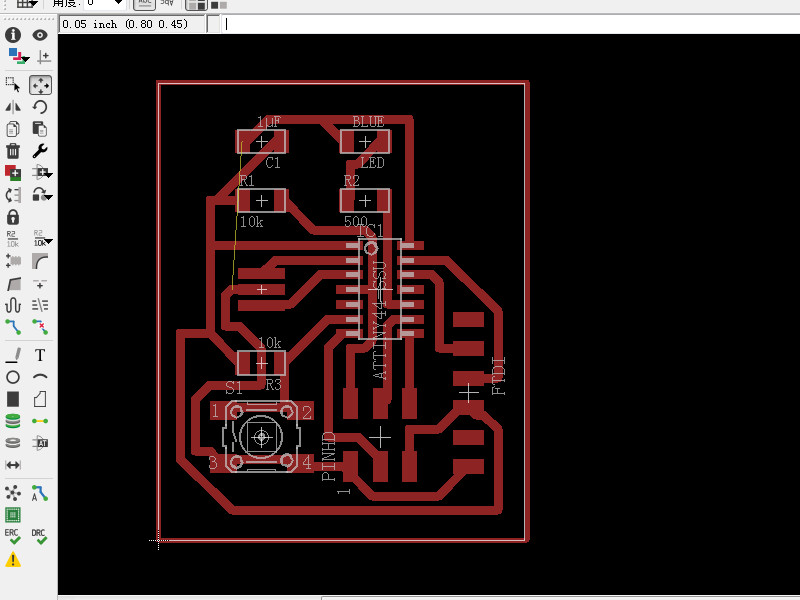Click the FTDI header origin cross
Viewport: 800px width, 600px height.
pyautogui.click(x=468, y=393)
